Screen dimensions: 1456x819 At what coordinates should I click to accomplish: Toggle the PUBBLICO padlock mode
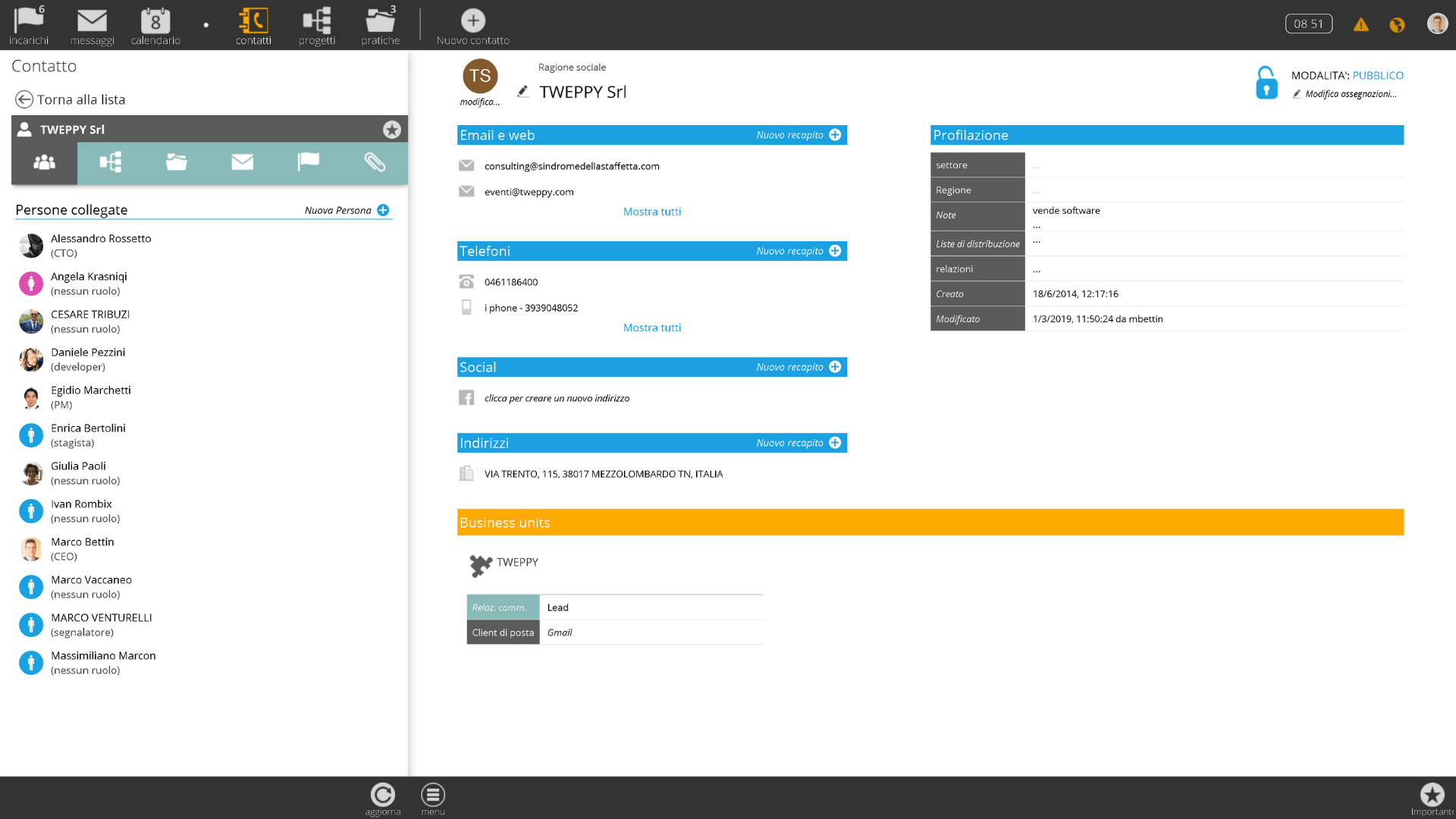(1266, 83)
